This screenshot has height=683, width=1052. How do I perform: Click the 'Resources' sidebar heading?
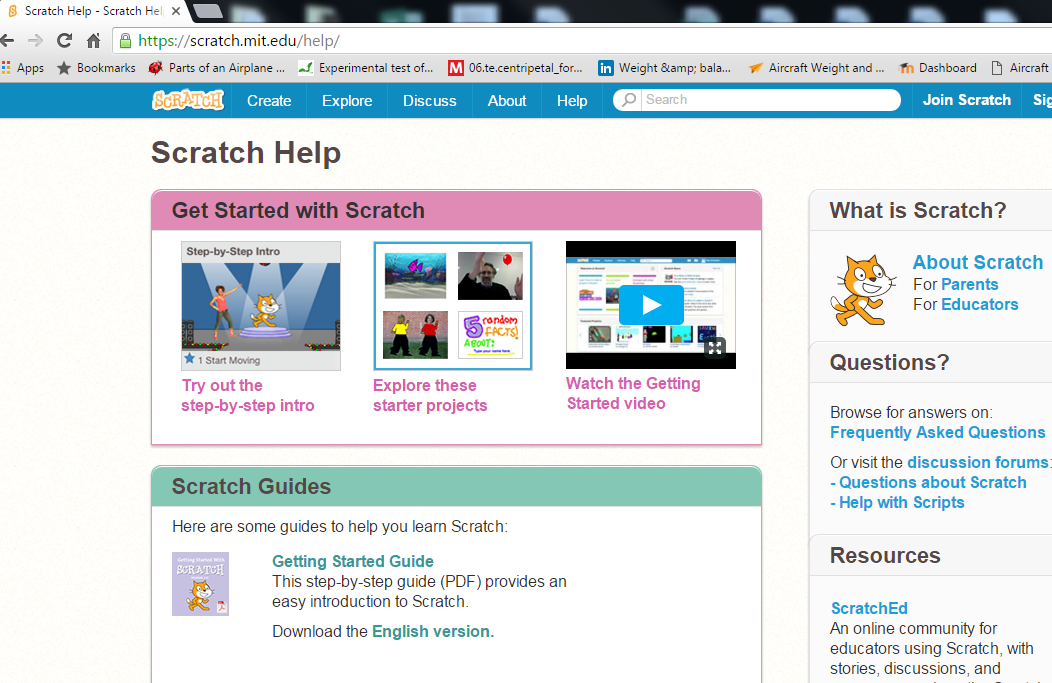[885, 556]
